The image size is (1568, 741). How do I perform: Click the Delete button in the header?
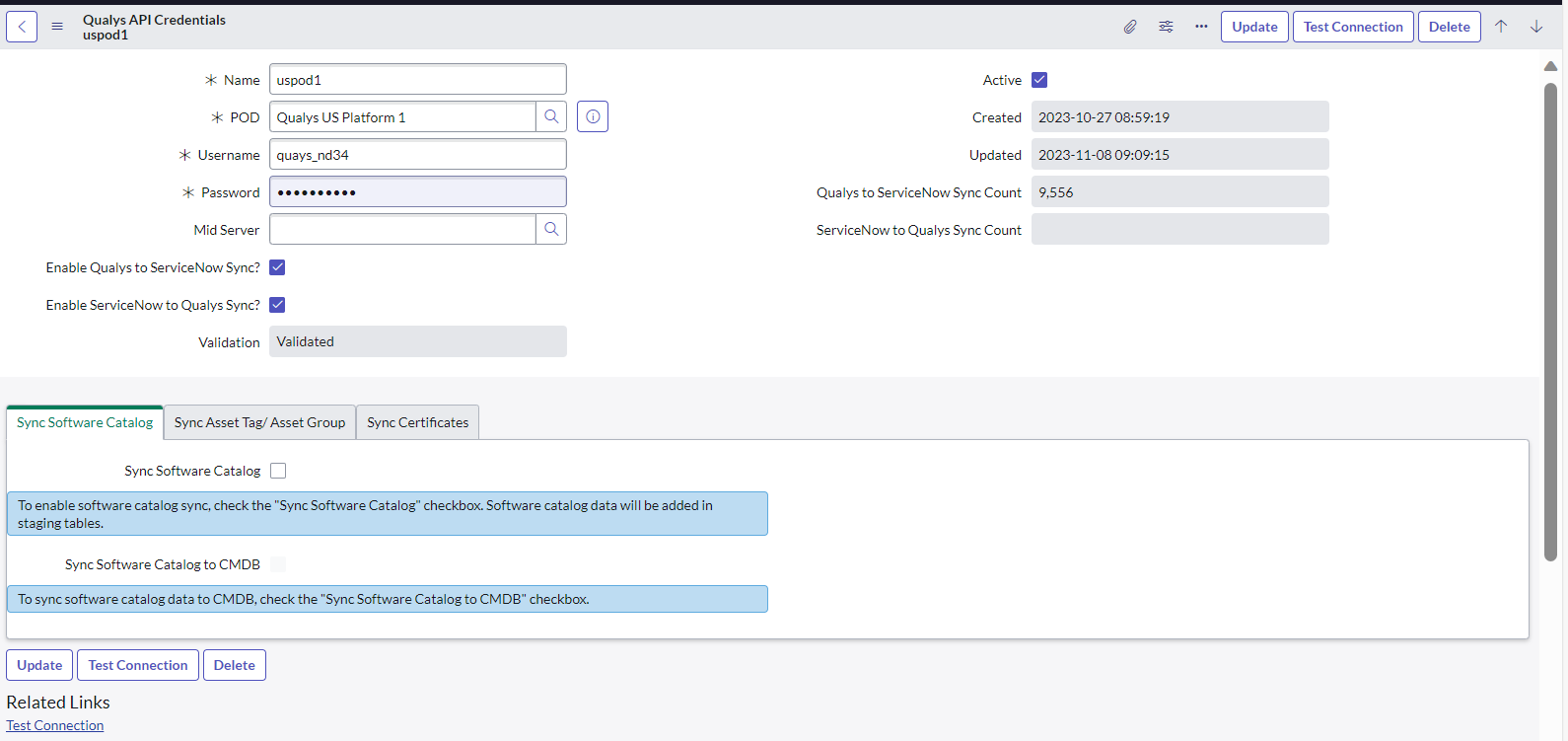pos(1450,27)
